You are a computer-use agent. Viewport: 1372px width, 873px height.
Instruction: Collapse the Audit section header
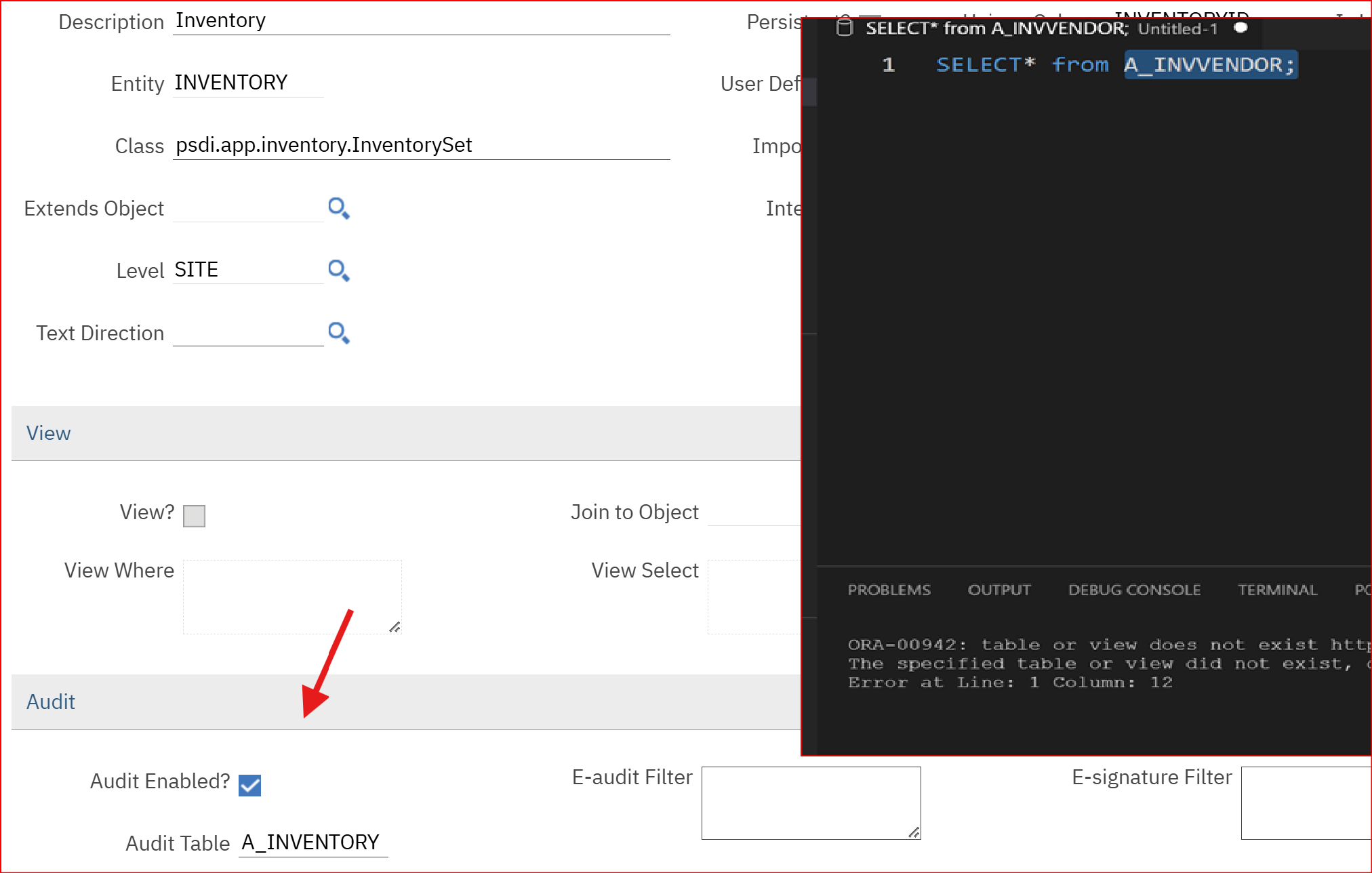pyautogui.click(x=51, y=702)
